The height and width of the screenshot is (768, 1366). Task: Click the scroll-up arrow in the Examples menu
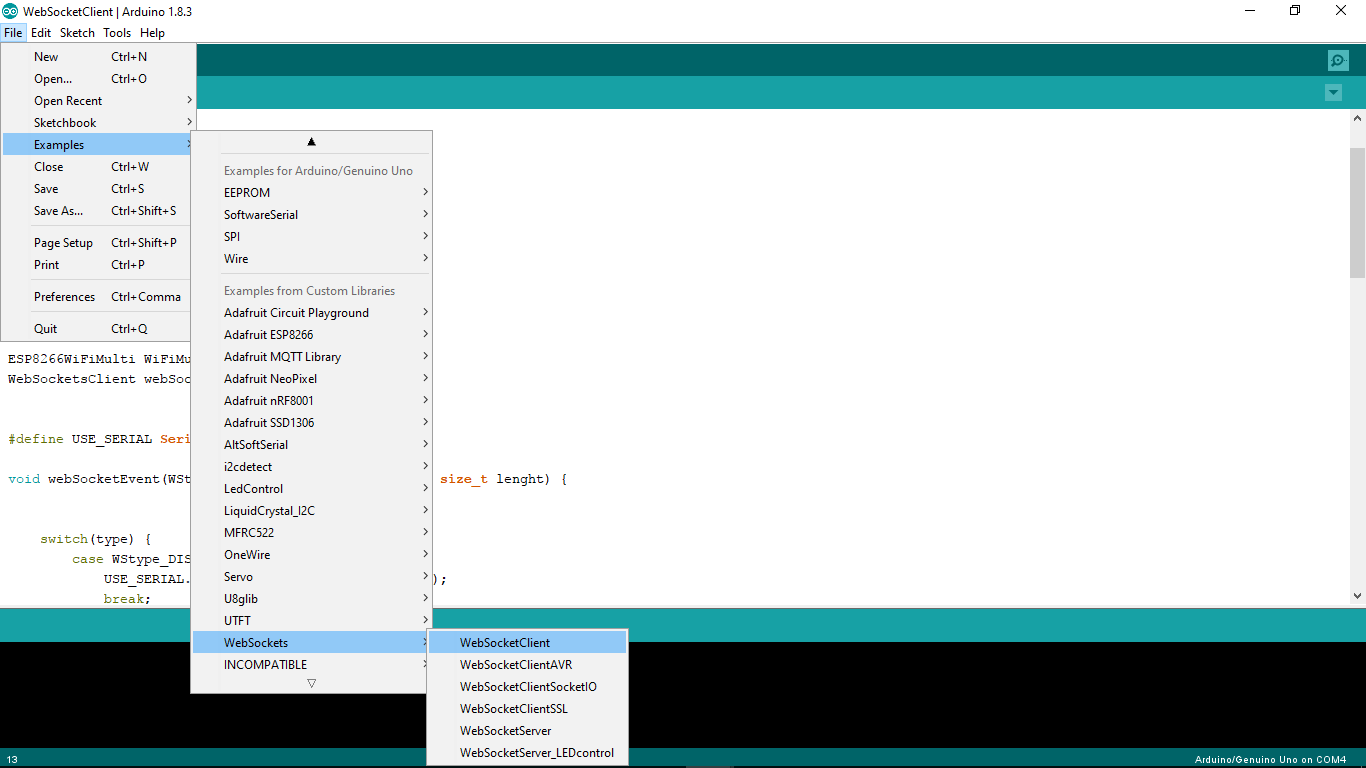click(x=311, y=140)
